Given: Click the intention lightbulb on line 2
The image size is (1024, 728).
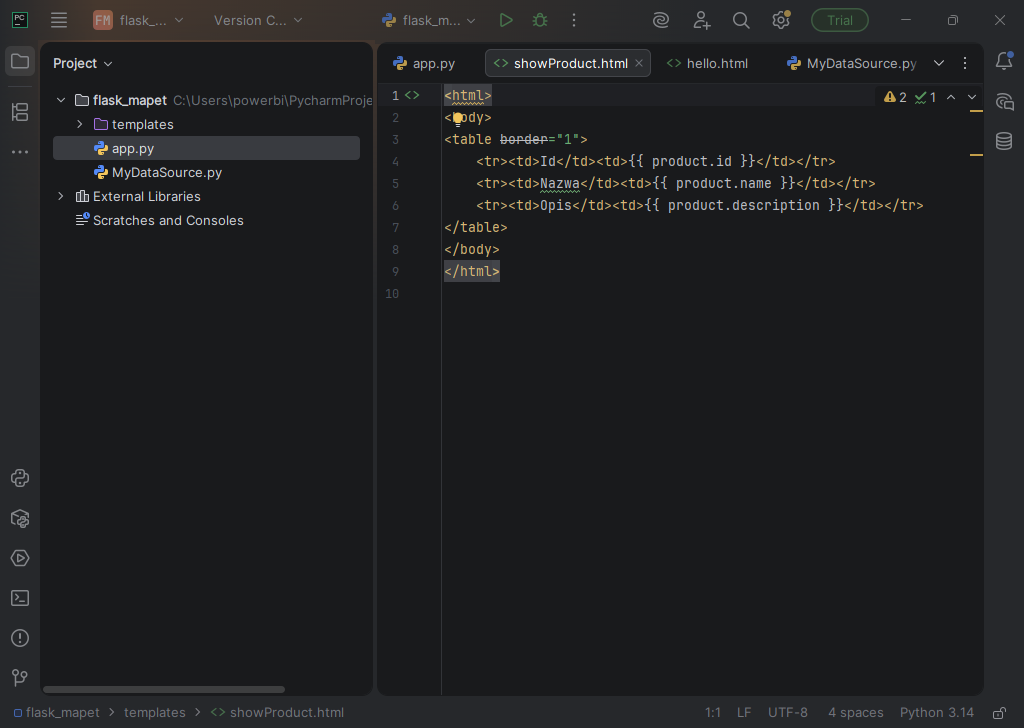Looking at the screenshot, I should tap(458, 118).
